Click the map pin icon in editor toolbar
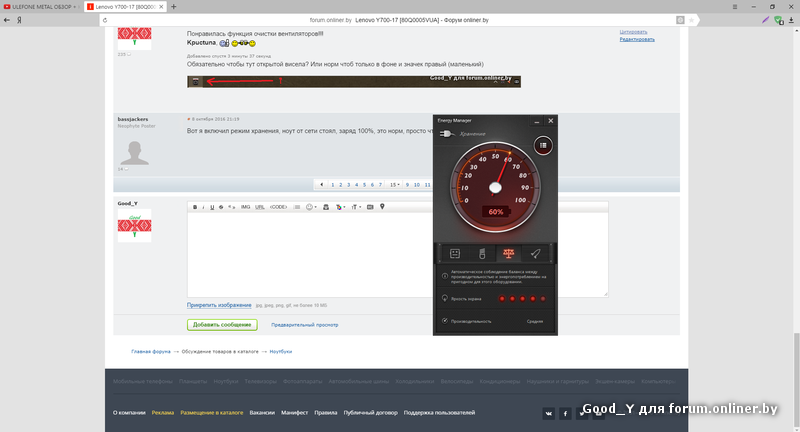Viewport: 800px width, 432px height. click(x=382, y=207)
